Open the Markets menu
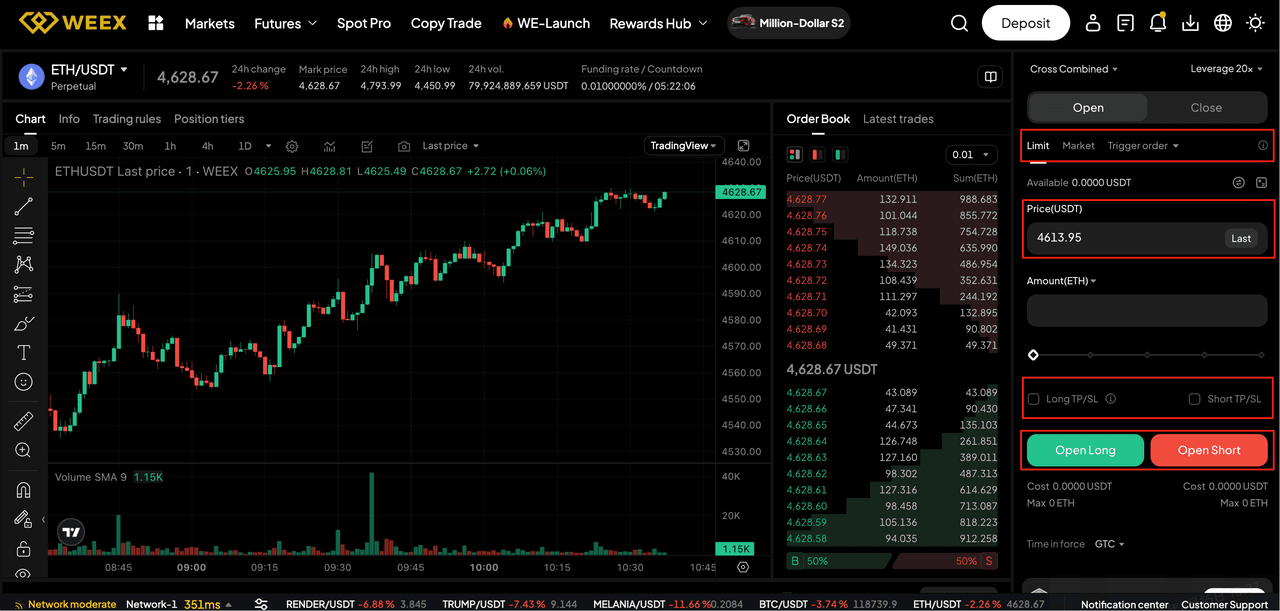Screen dimensions: 1280x611 [209, 23]
